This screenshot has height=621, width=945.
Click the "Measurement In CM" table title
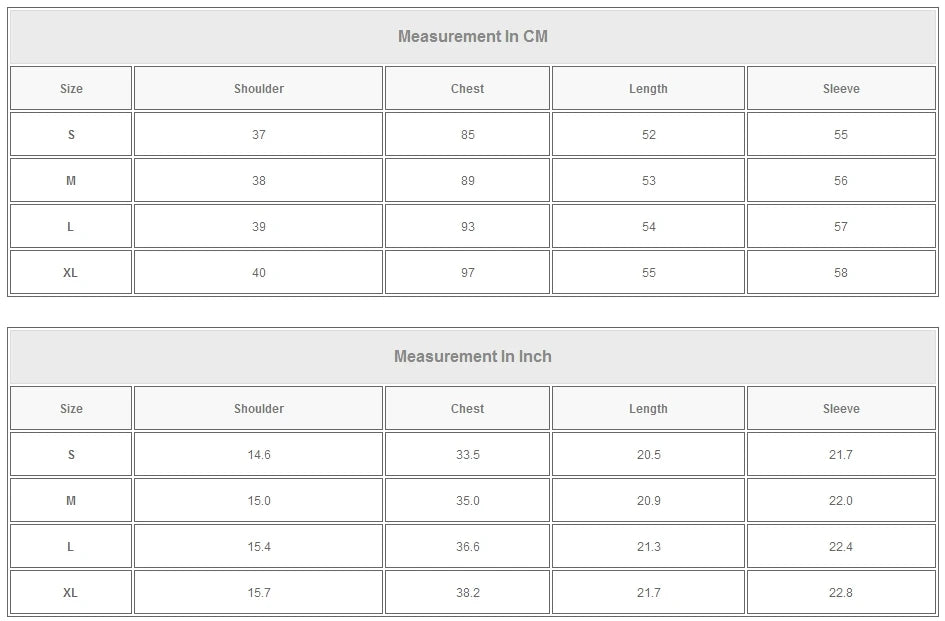tap(473, 37)
